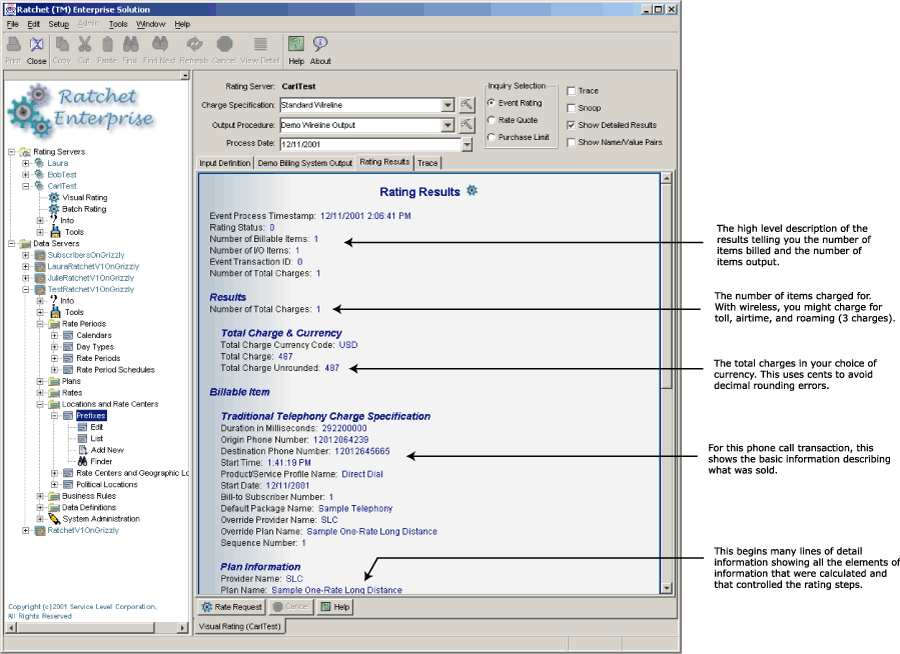Switch to the Input Definition tab
Screen dimensions: 900x654
(225, 163)
